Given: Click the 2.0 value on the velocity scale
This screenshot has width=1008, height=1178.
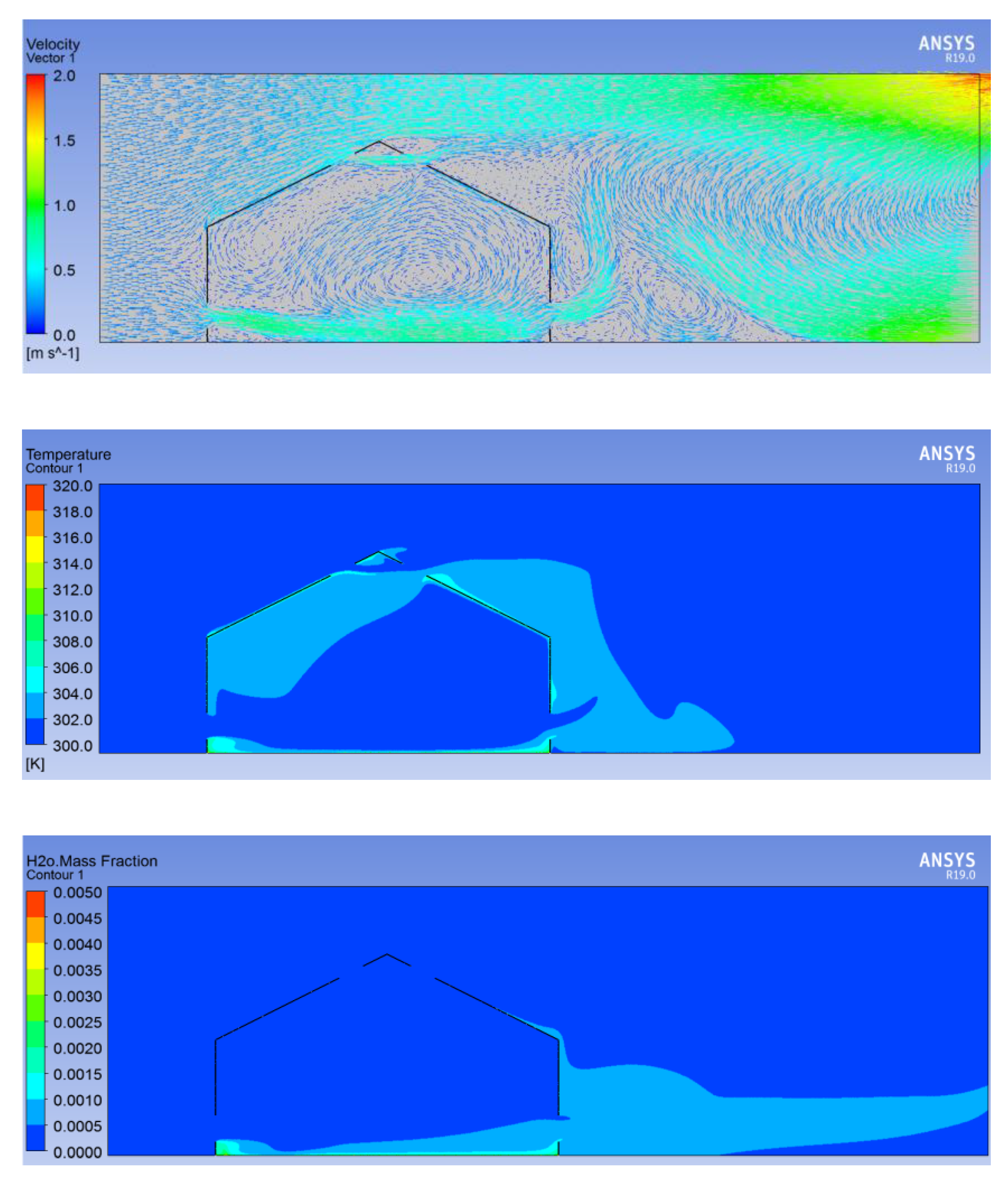Looking at the screenshot, I should pos(64,76).
